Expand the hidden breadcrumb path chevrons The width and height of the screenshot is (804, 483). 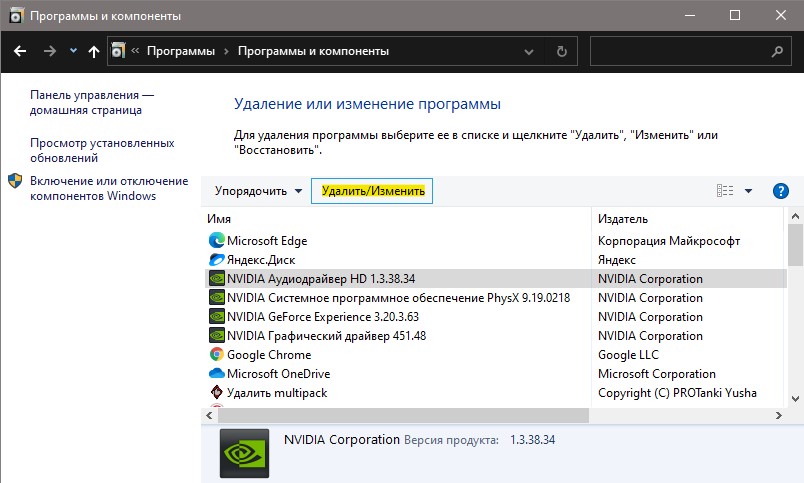click(x=135, y=51)
